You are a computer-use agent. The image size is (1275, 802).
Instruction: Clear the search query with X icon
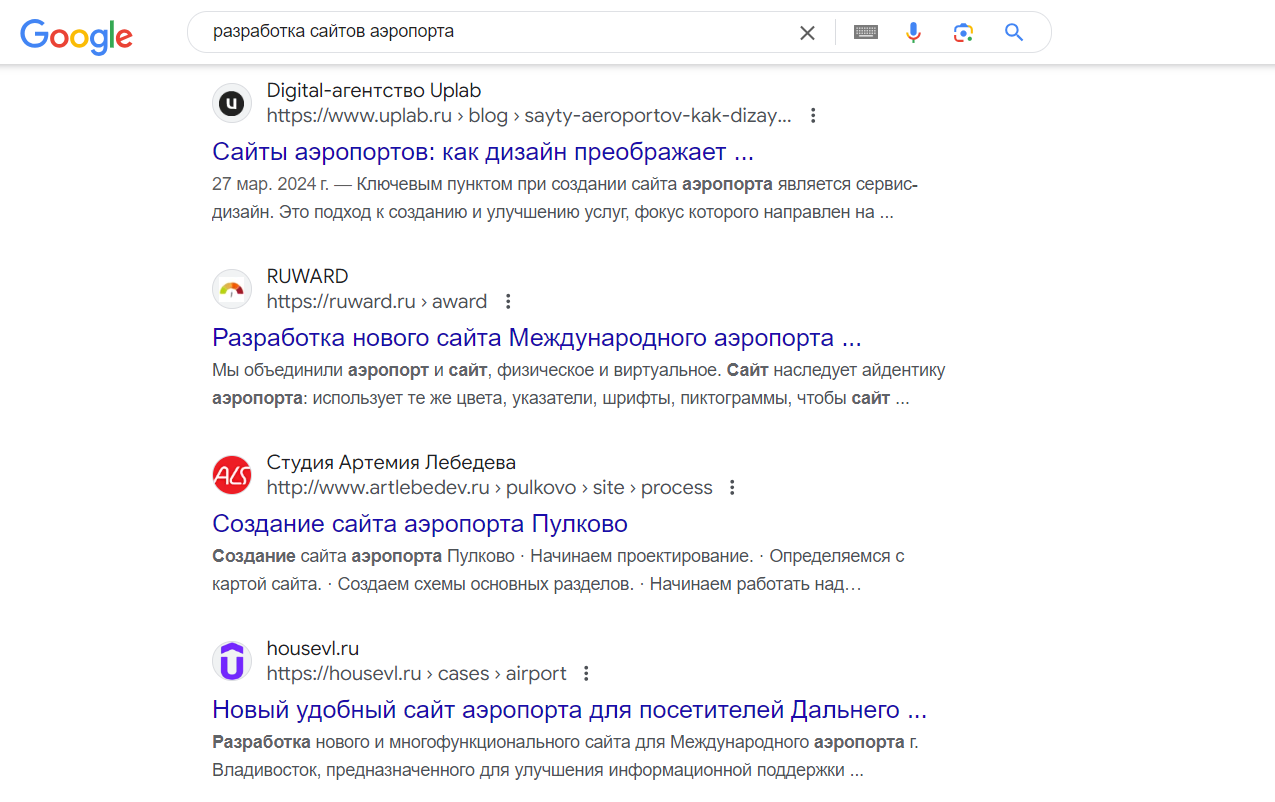tap(807, 33)
